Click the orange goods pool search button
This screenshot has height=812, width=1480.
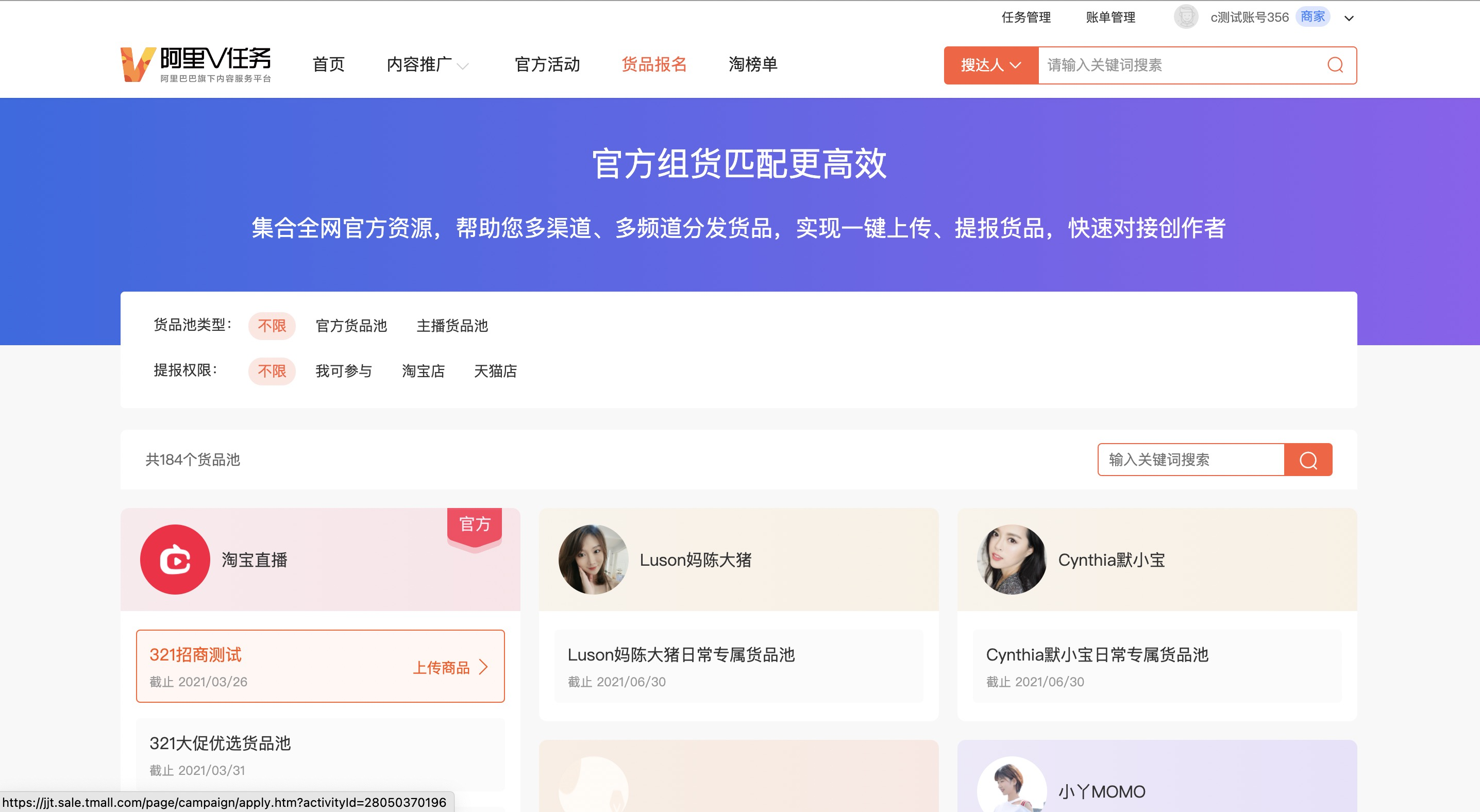click(x=1308, y=460)
